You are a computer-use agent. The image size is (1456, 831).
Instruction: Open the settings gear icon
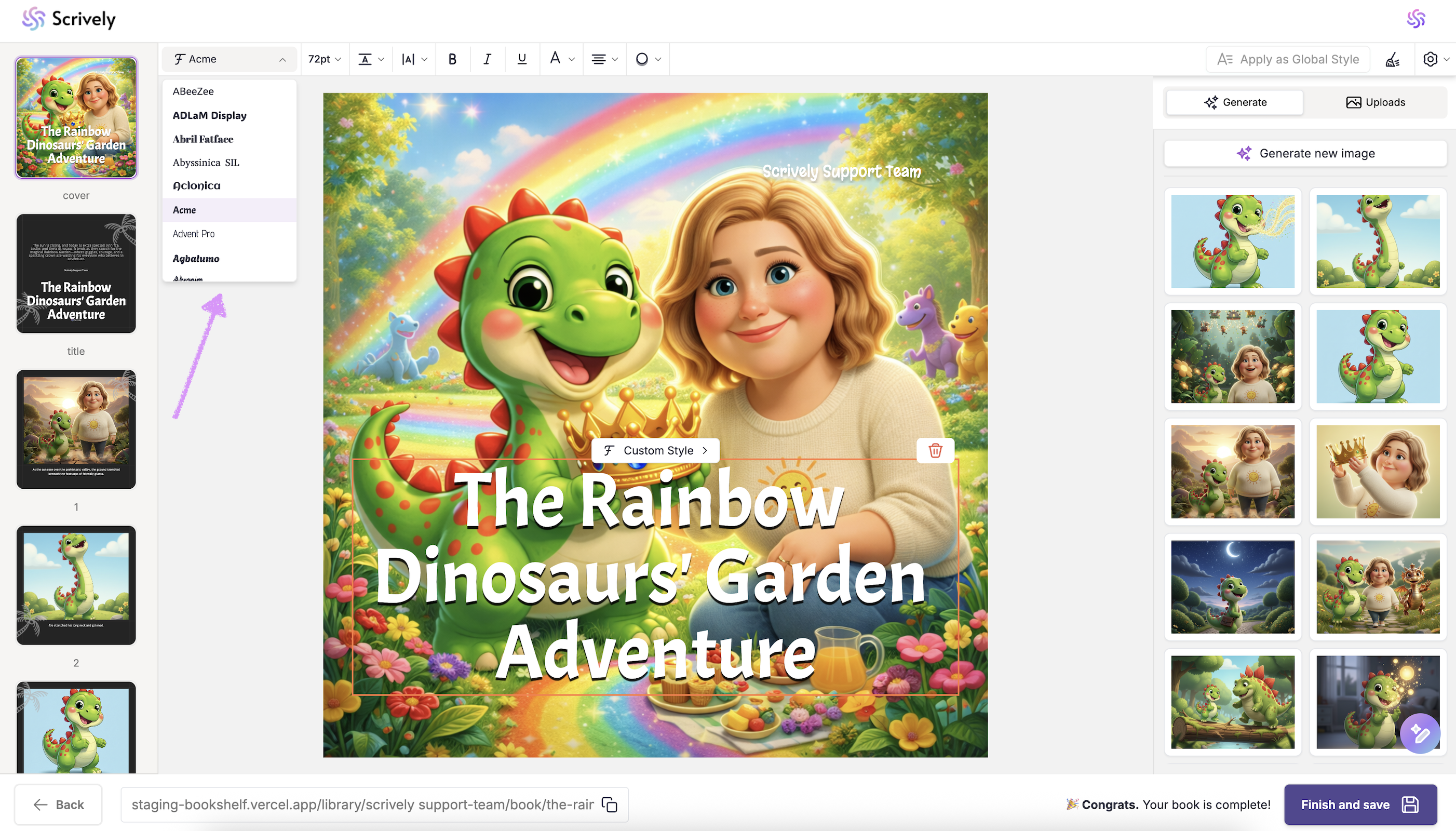pyautogui.click(x=1431, y=59)
